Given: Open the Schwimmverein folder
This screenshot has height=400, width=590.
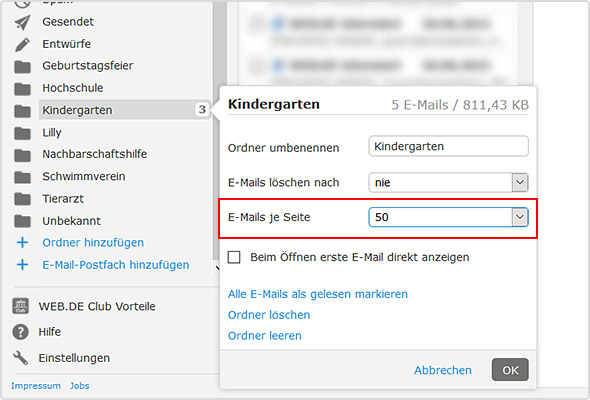Looking at the screenshot, I should (x=84, y=176).
